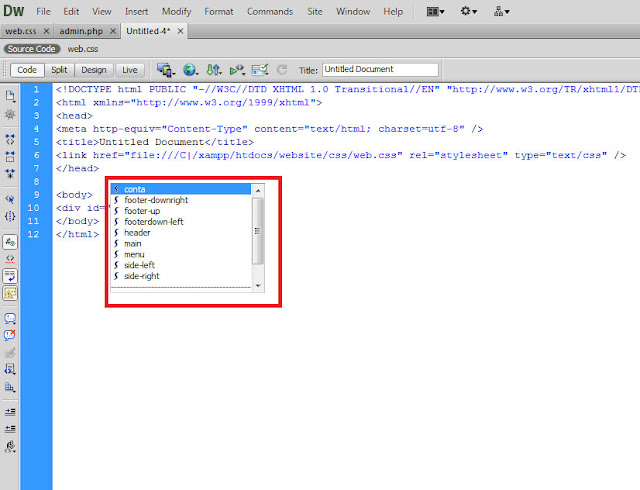Open the Extend Dreamweaver gear menu

click(469, 11)
